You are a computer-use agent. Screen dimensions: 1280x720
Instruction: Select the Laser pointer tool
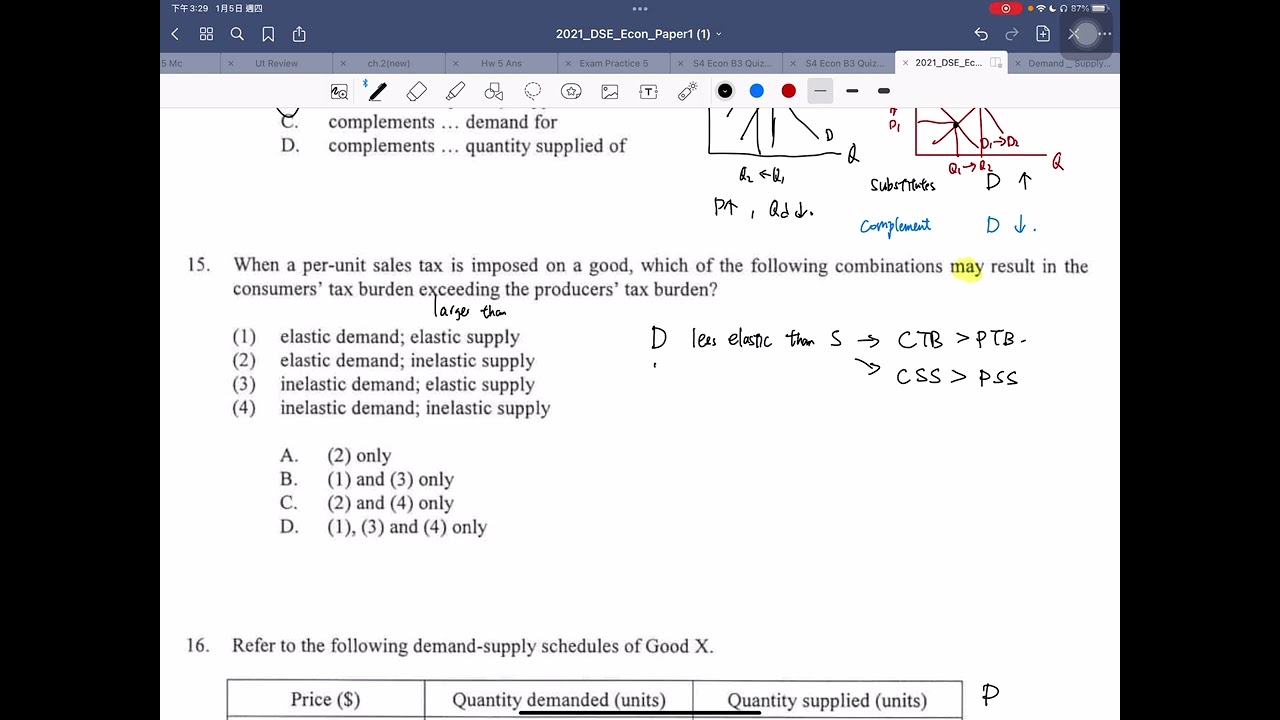point(687,91)
